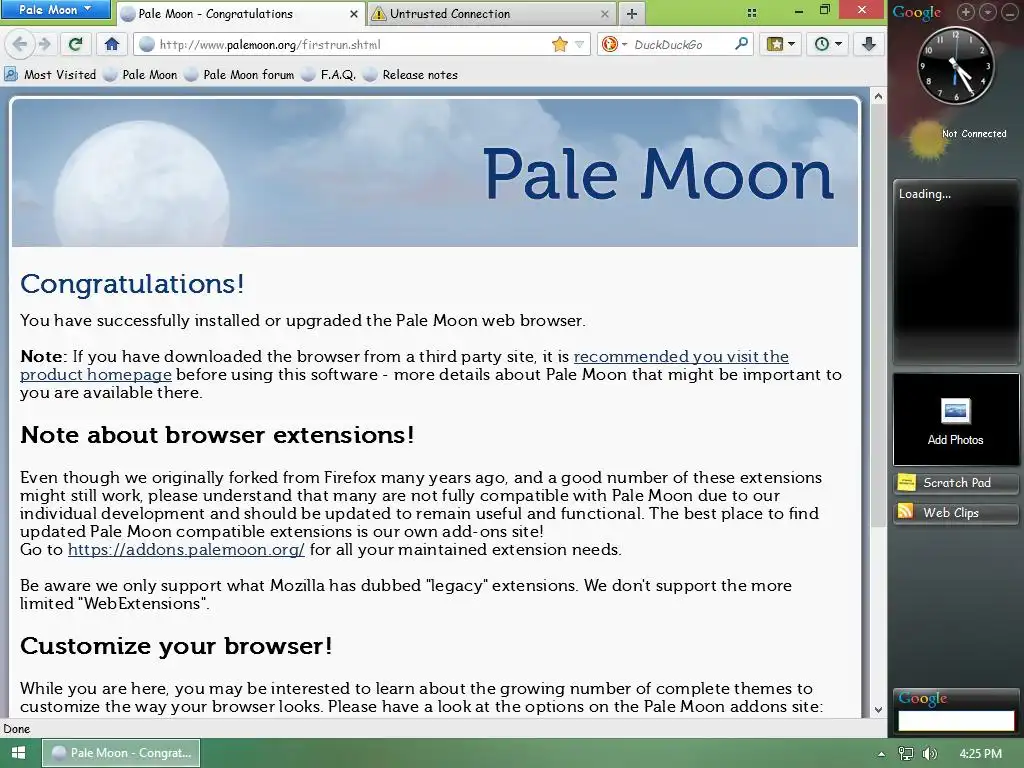Open the Pale Moon application menu
Screen dimensions: 1024x768
[x=55, y=10]
